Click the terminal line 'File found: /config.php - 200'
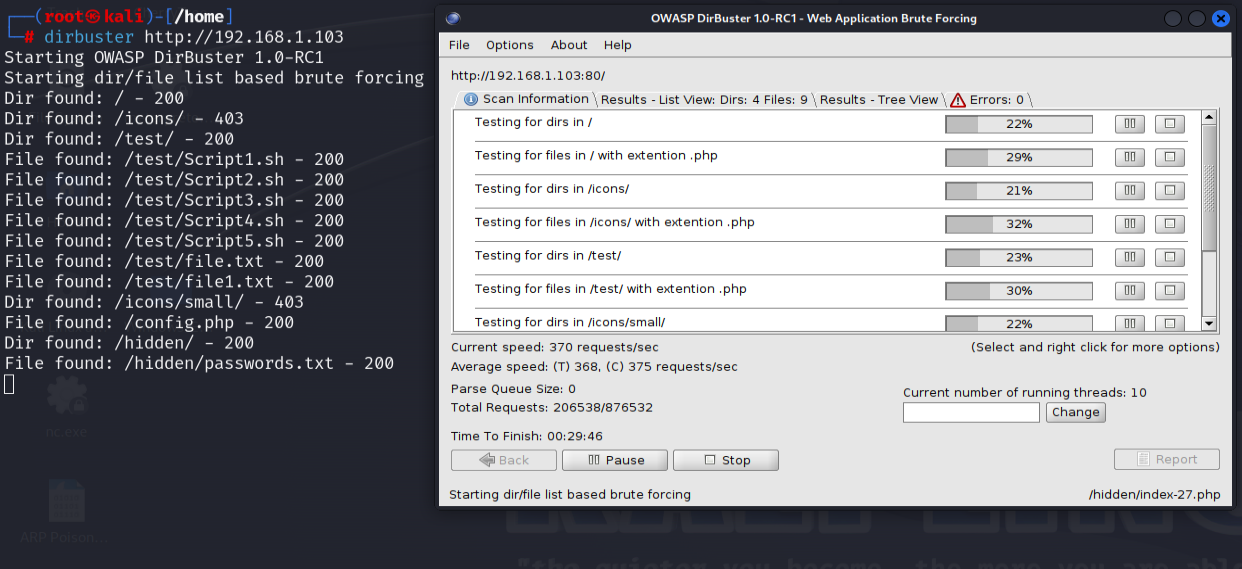The height and width of the screenshot is (569, 1242). (149, 322)
